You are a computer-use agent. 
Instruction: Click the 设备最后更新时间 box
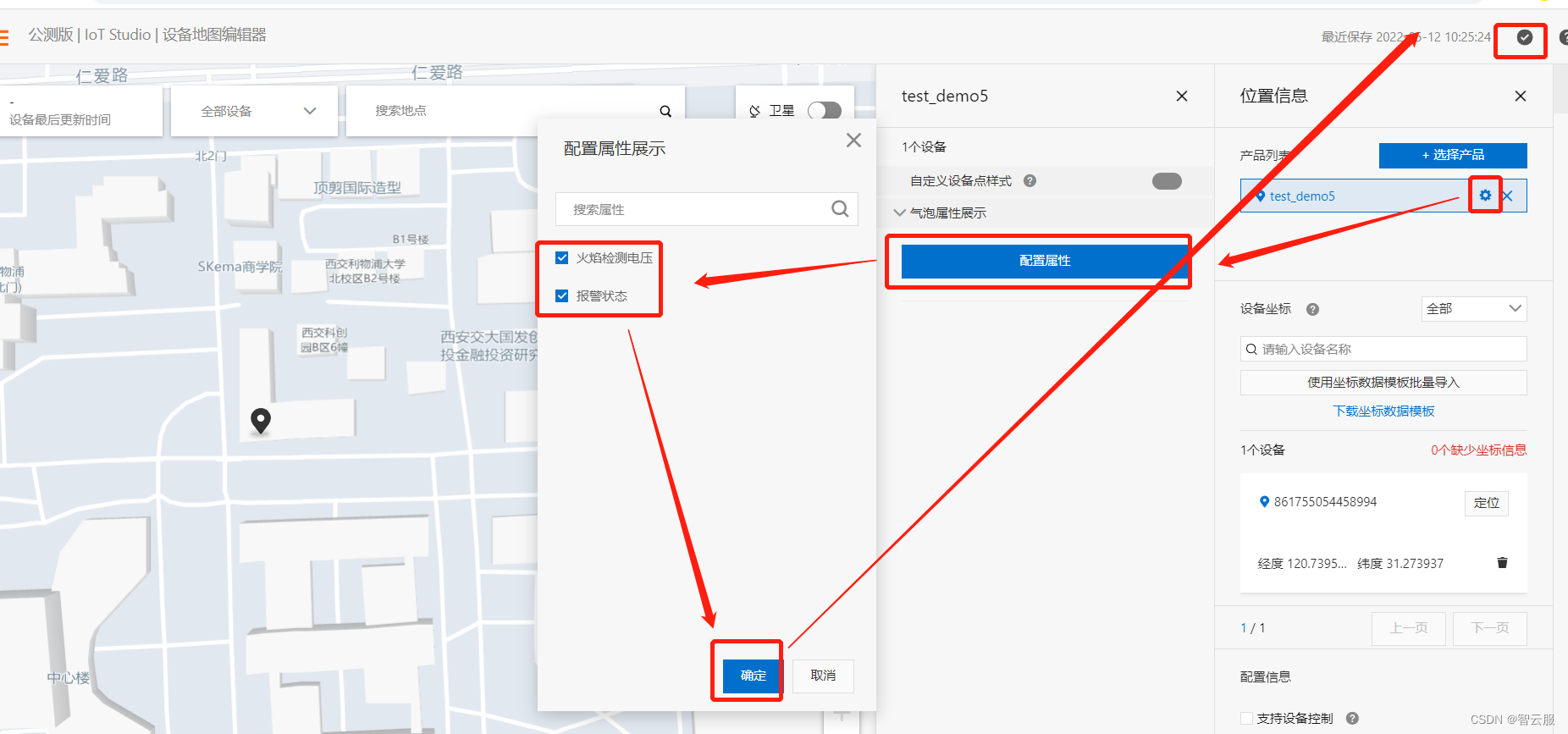point(80,111)
